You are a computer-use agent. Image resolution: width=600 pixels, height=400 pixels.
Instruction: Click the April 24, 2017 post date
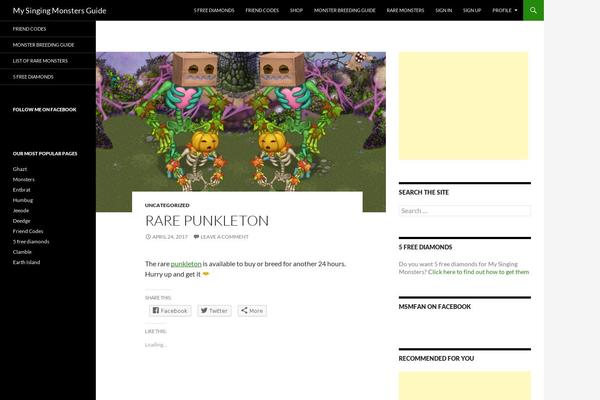[167, 237]
